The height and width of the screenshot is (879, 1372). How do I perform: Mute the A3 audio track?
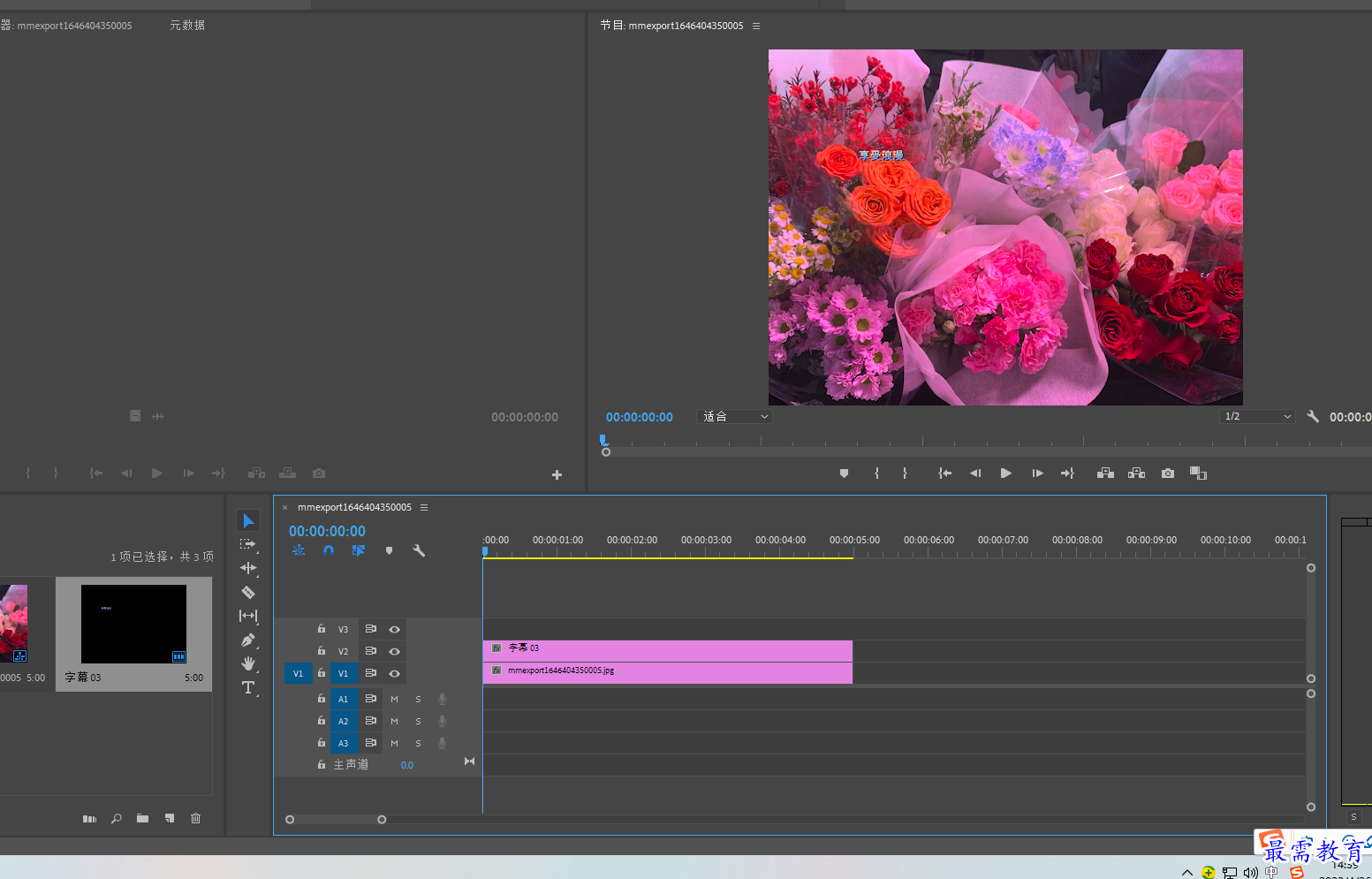(x=395, y=744)
